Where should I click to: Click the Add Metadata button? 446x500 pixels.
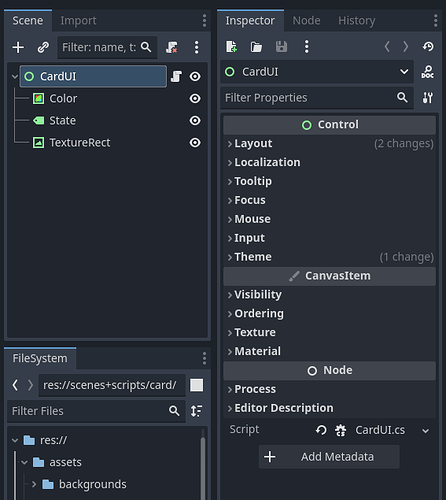click(329, 457)
